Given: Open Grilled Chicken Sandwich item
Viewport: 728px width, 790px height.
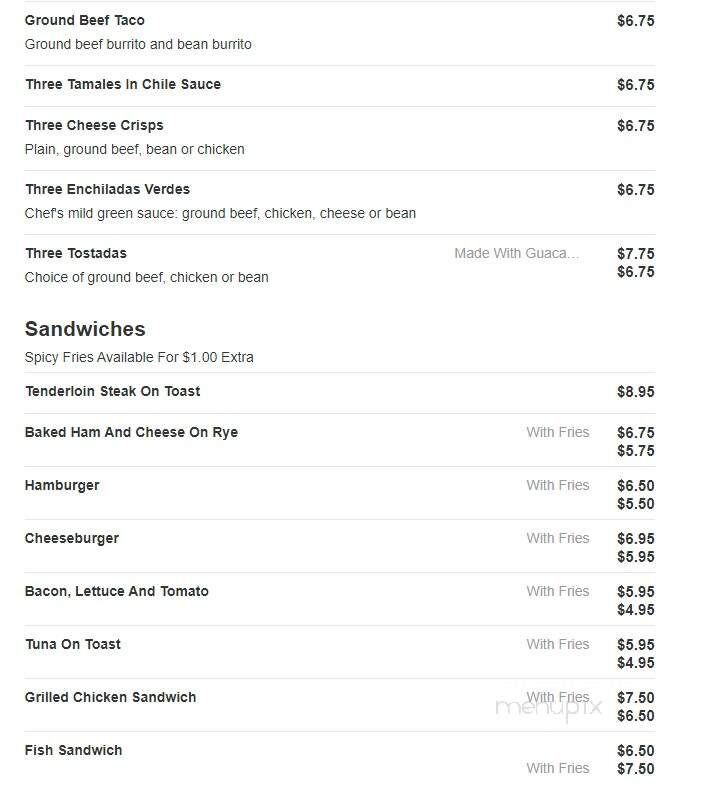Looking at the screenshot, I should click(110, 697).
